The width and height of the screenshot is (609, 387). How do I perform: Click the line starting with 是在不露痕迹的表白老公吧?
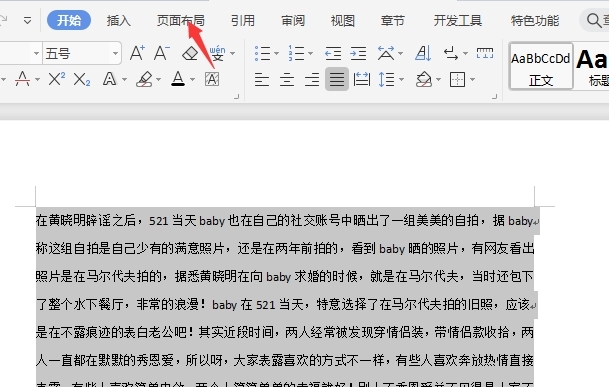click(x=285, y=332)
